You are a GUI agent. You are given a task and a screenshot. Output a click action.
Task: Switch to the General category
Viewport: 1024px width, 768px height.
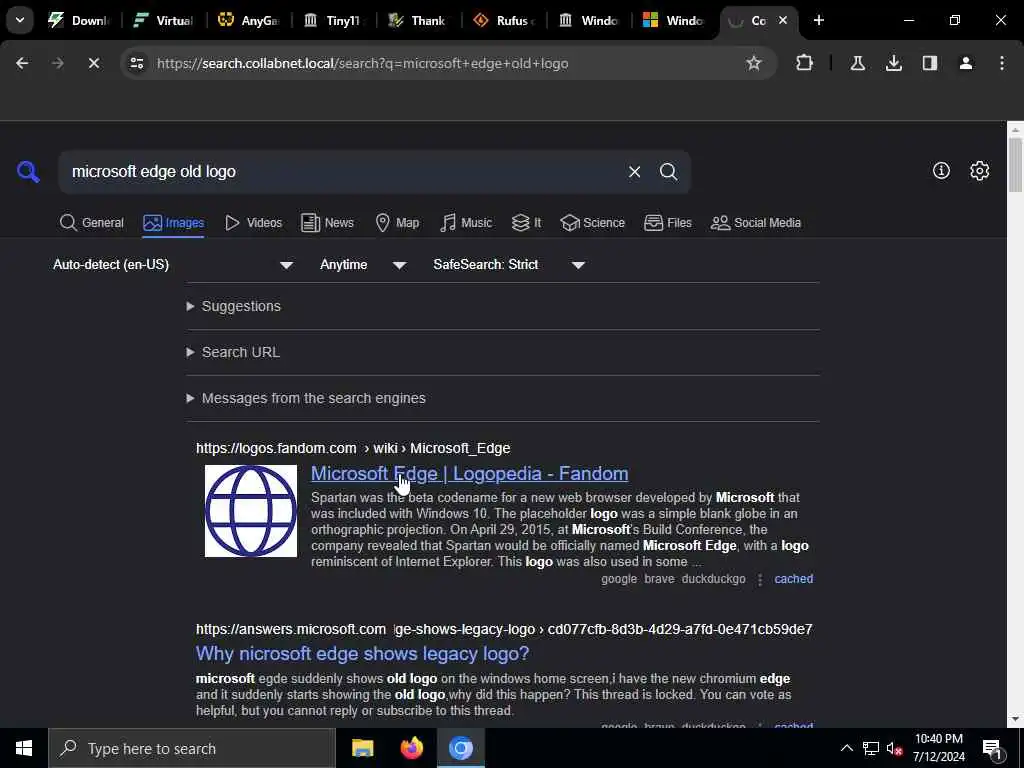[91, 223]
